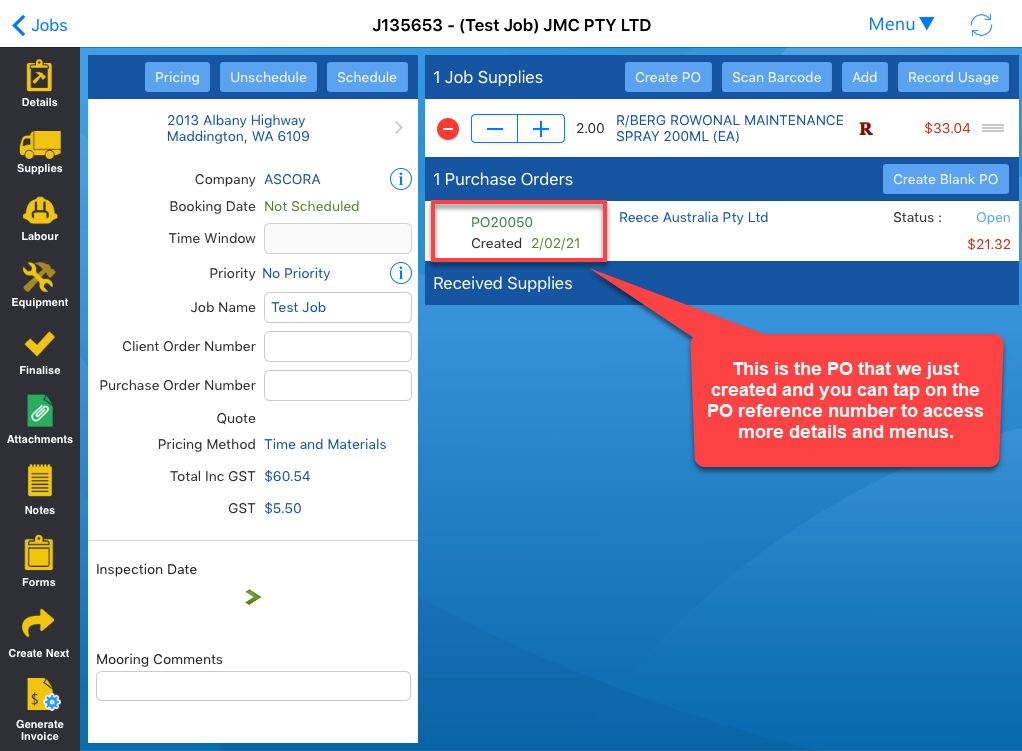Viewport: 1022px width, 751px height.
Task: Show Company info for ASCORA
Action: point(399,180)
